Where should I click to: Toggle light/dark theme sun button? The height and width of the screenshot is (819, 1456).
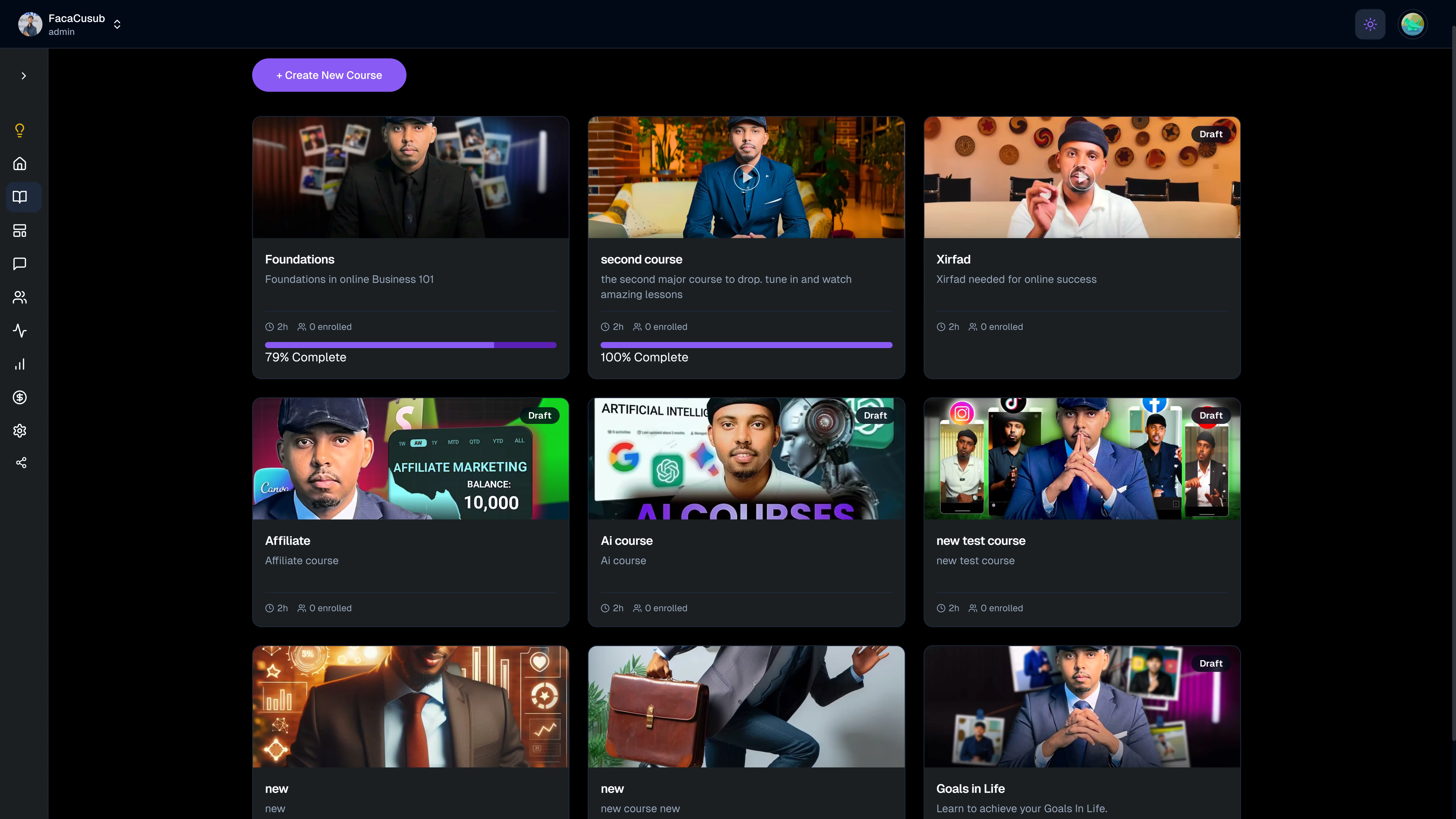click(1370, 24)
